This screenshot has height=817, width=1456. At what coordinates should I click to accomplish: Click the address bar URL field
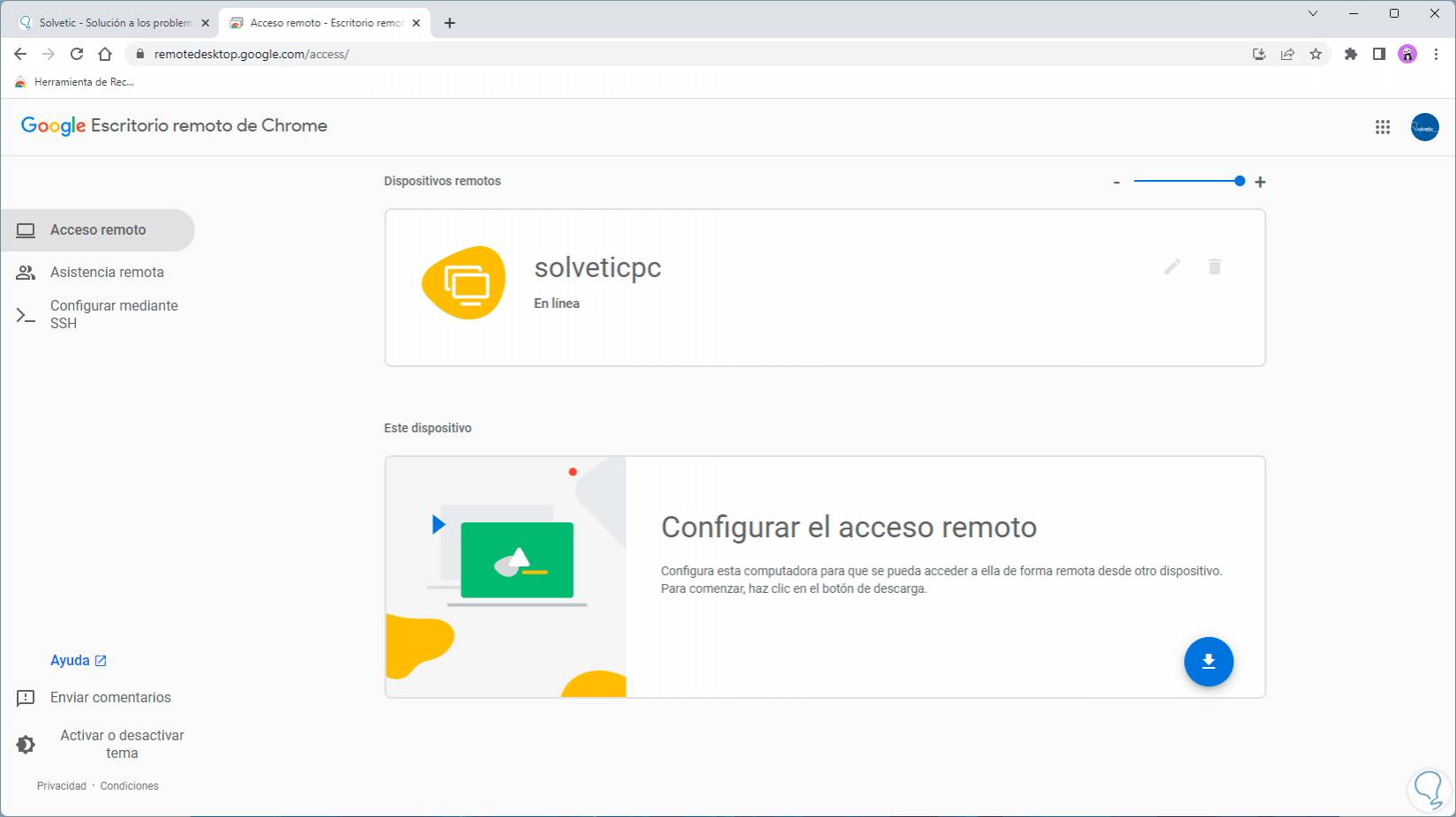618,54
